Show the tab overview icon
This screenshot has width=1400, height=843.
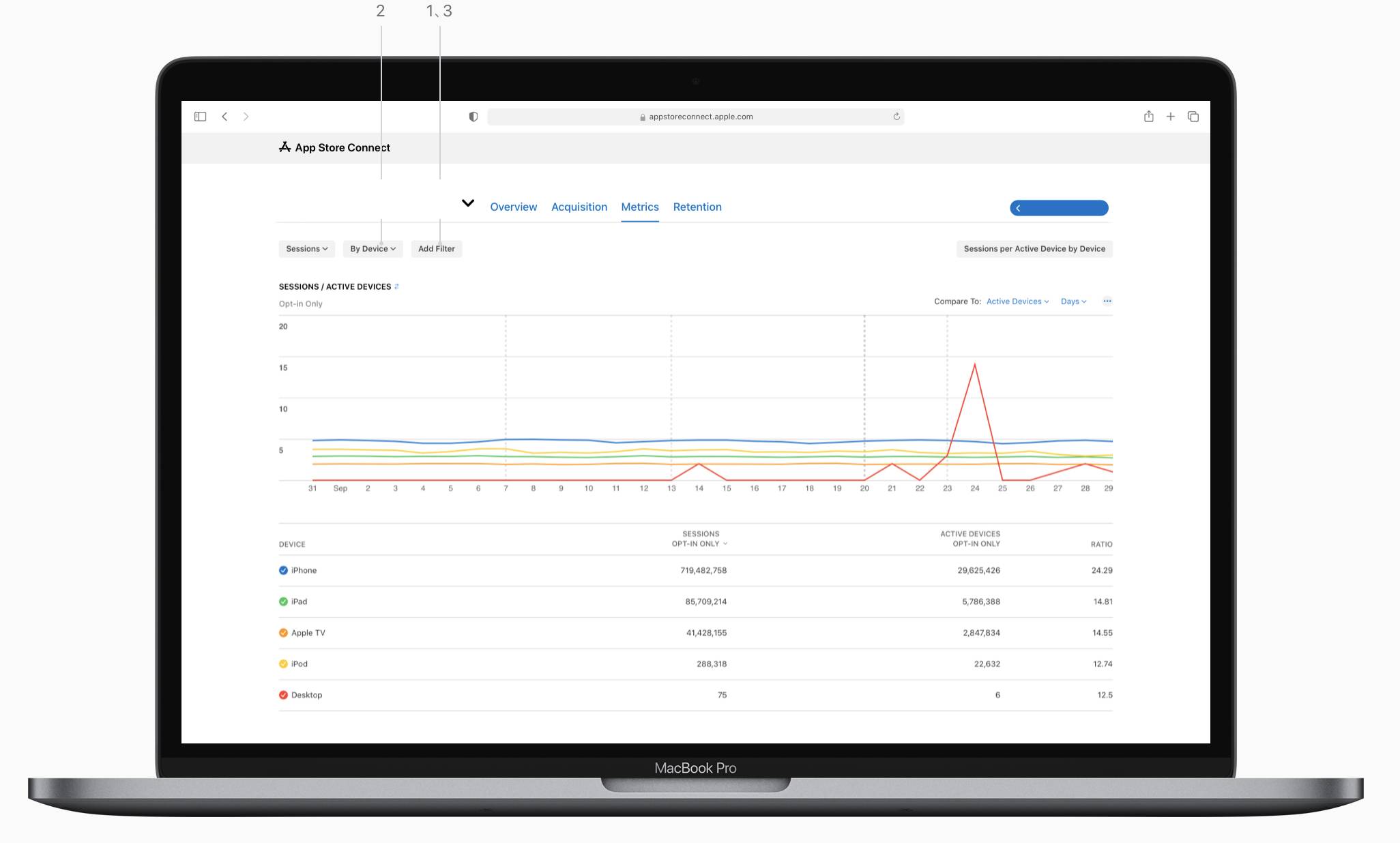click(x=1193, y=117)
